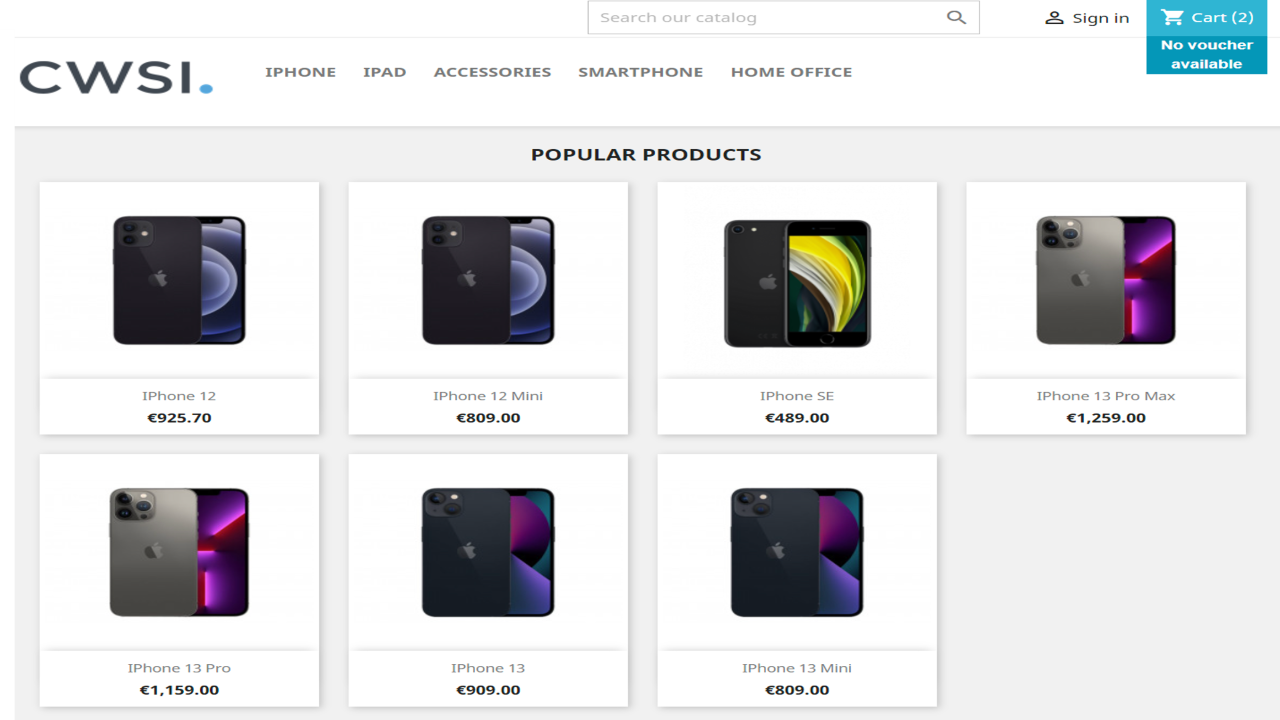The height and width of the screenshot is (720, 1280).
Task: Go to ACCESSORIES category
Action: 492,72
